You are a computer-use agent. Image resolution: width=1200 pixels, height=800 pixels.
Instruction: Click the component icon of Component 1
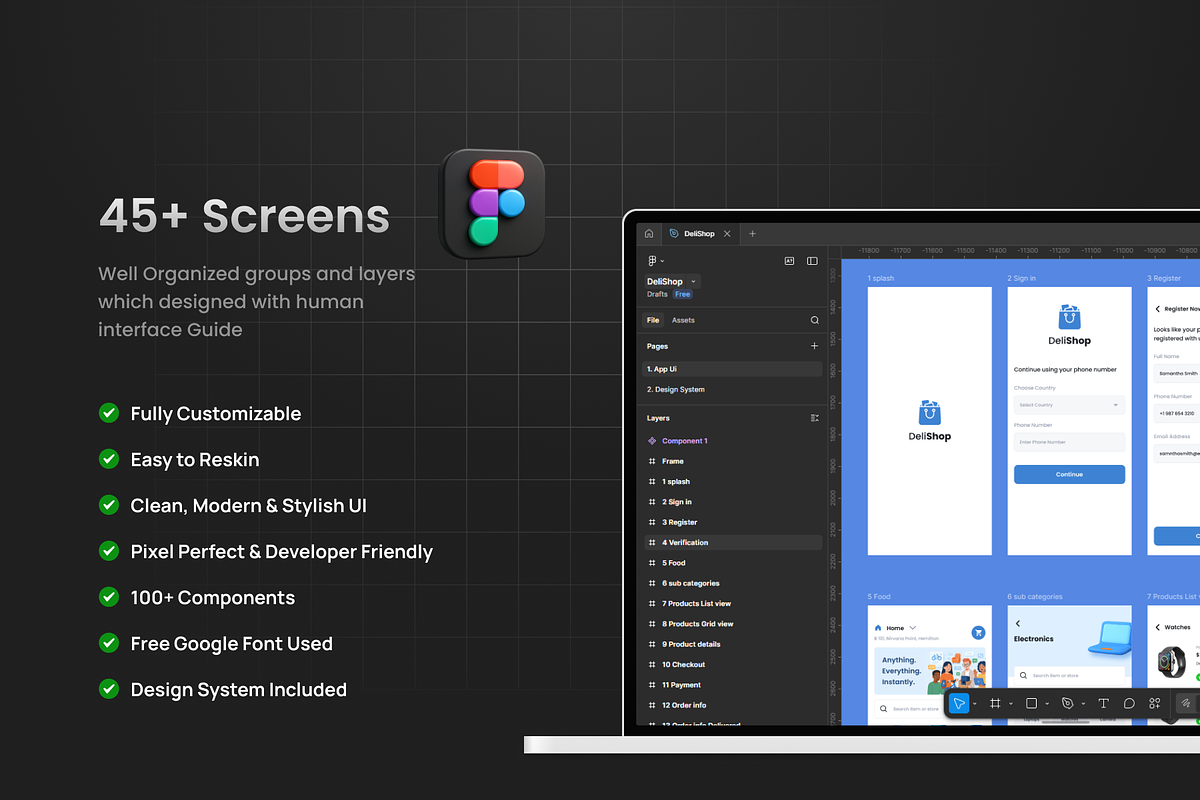click(x=652, y=441)
